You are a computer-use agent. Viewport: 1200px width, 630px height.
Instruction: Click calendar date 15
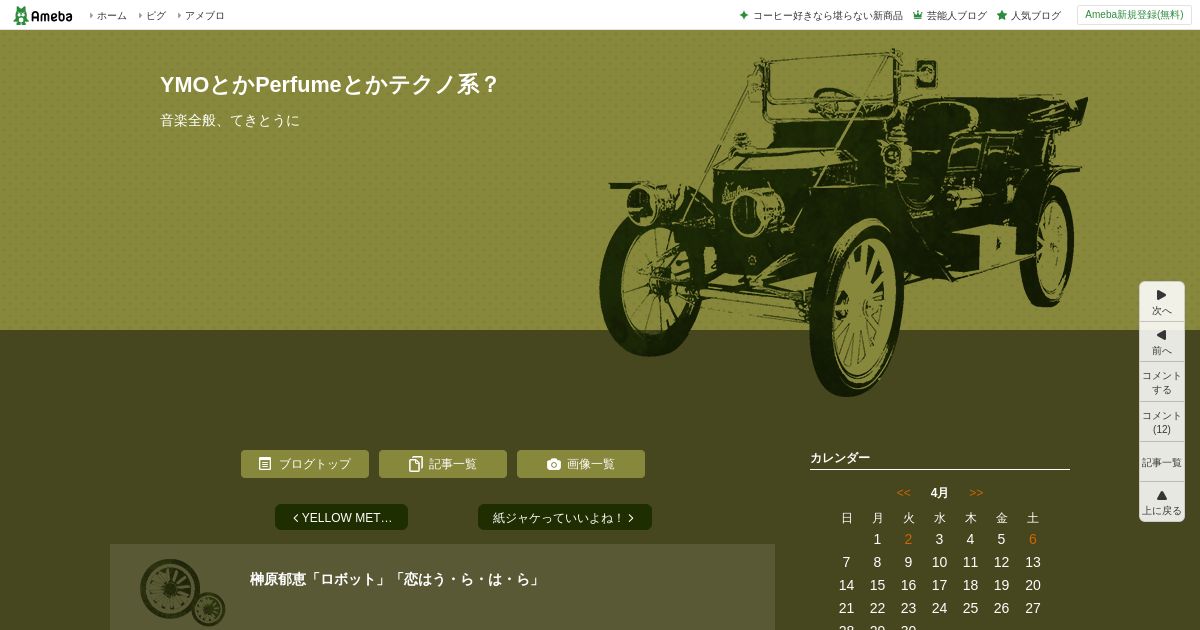877,585
